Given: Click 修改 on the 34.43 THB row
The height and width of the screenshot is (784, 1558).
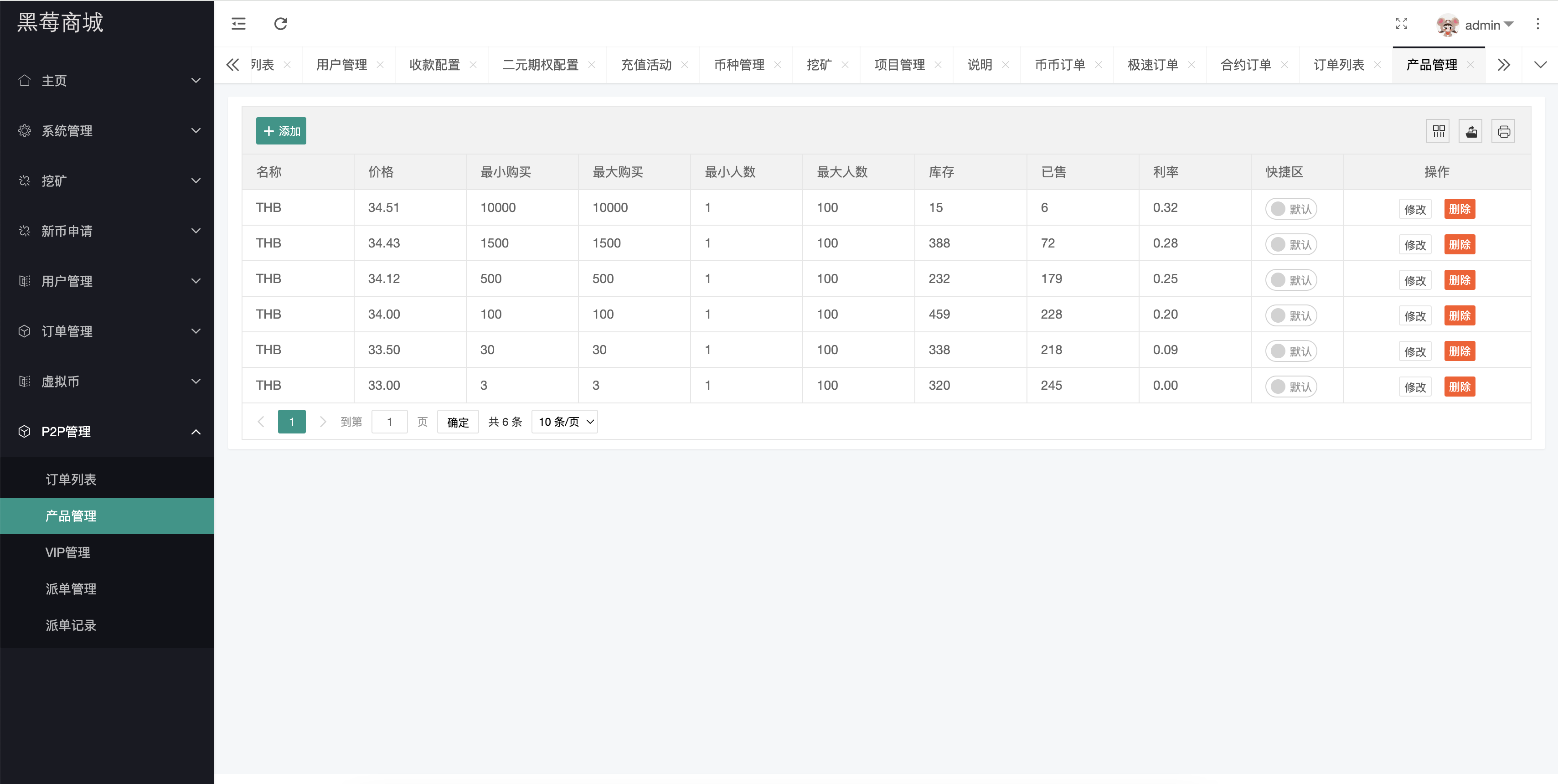Looking at the screenshot, I should pyautogui.click(x=1415, y=244).
